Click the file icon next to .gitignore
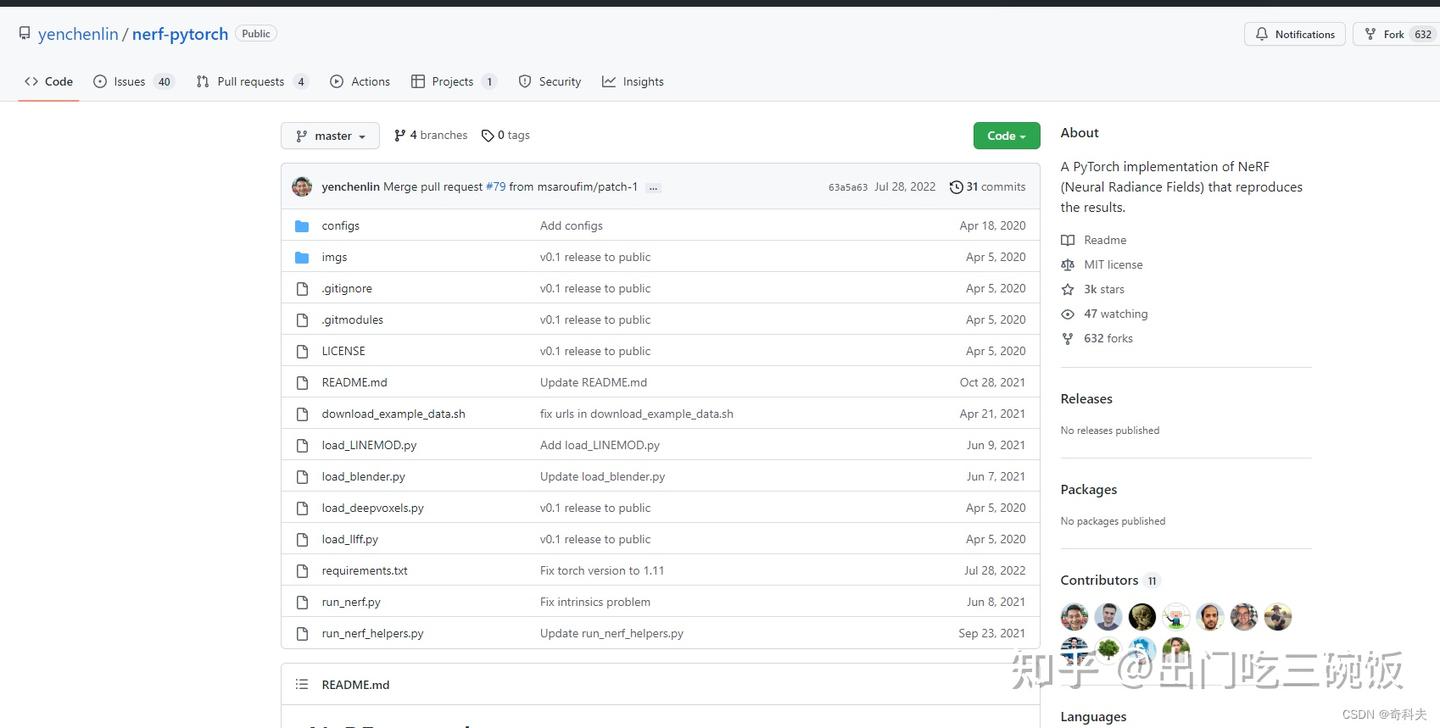Image resolution: width=1440 pixels, height=728 pixels. point(302,289)
